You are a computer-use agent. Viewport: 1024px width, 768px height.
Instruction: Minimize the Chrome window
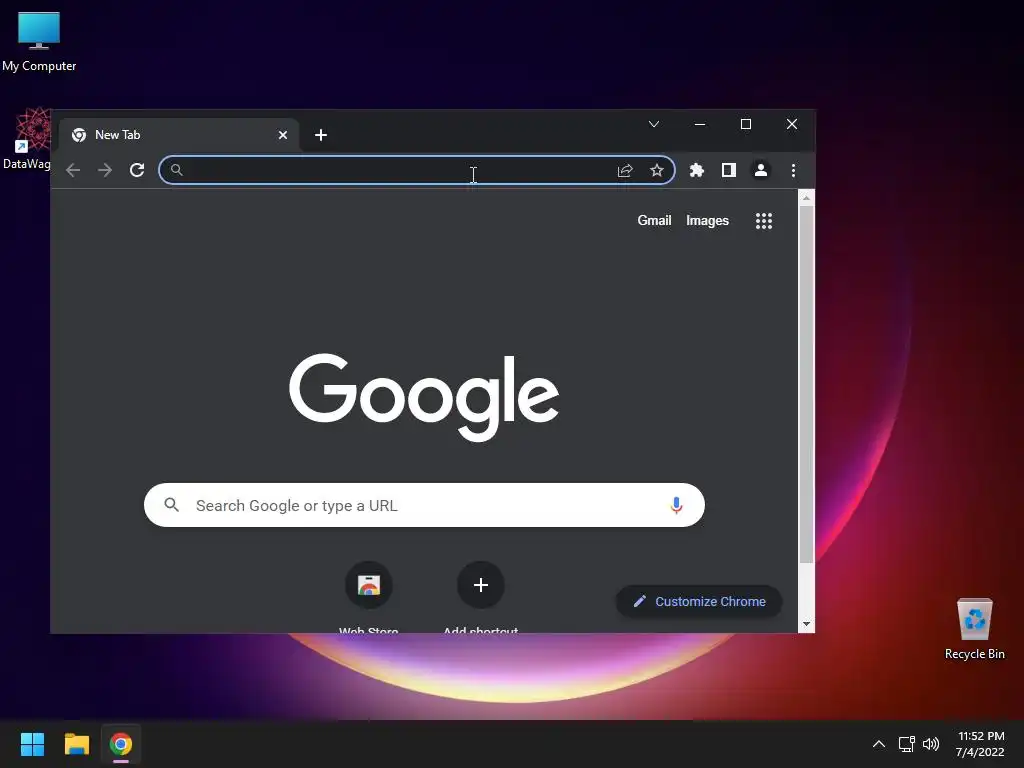(700, 124)
